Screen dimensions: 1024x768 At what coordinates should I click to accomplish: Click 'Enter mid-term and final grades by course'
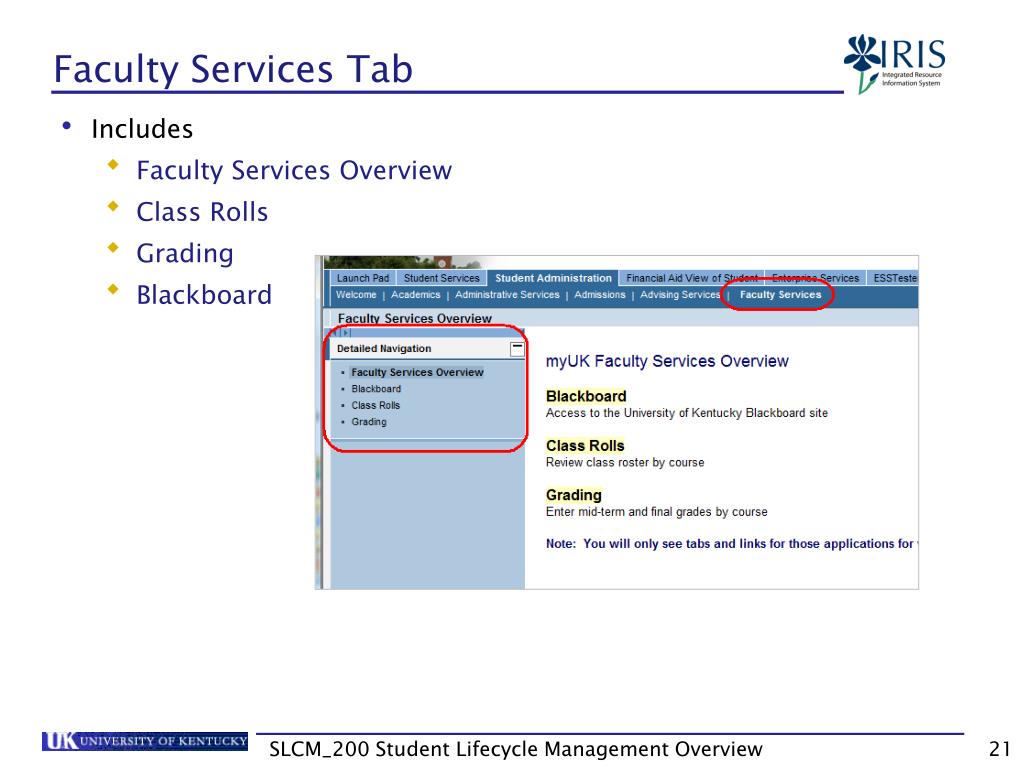pos(656,512)
